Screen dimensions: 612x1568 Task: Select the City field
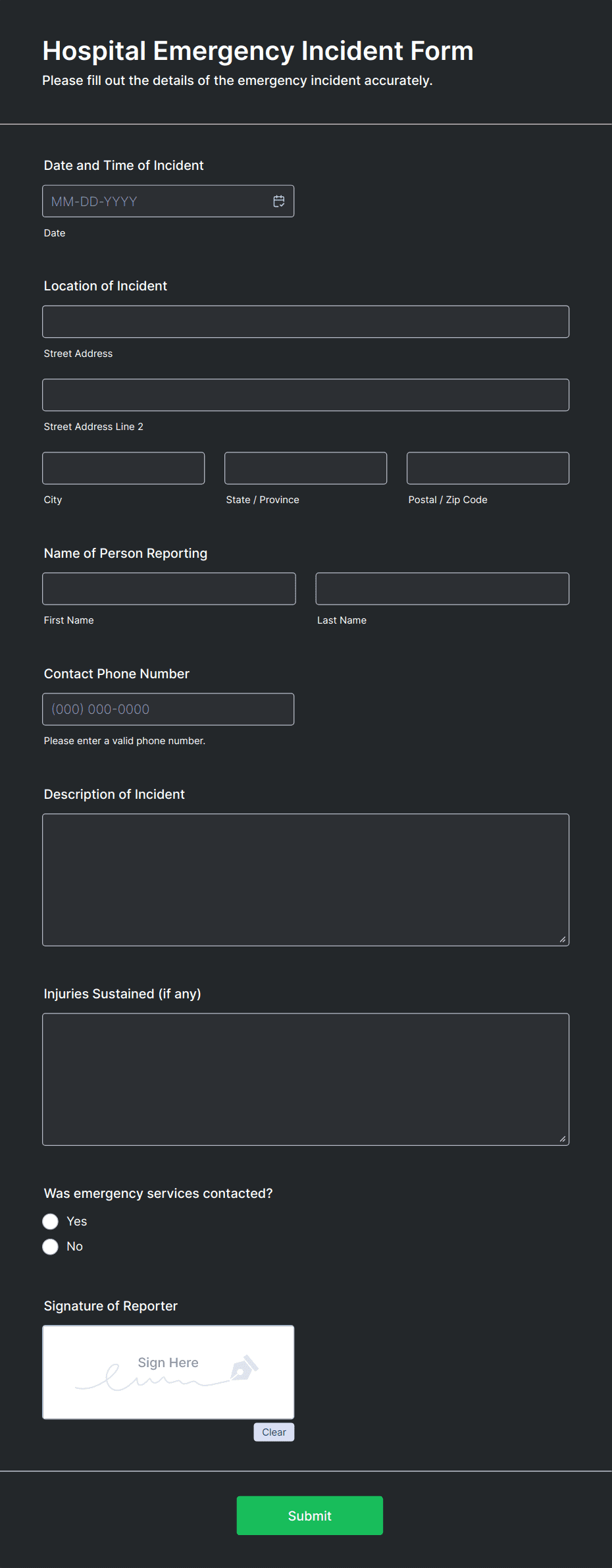pos(124,468)
